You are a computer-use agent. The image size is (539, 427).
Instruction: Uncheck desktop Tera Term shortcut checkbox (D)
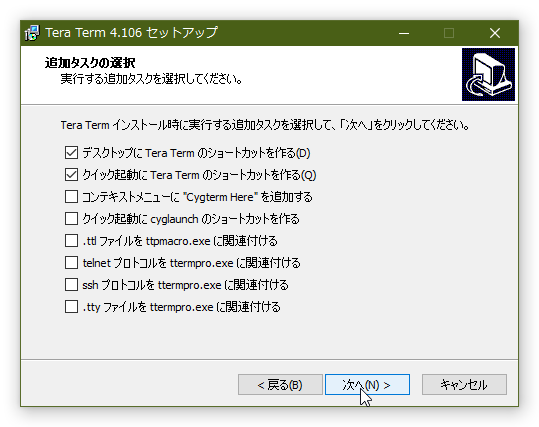[x=71, y=153]
